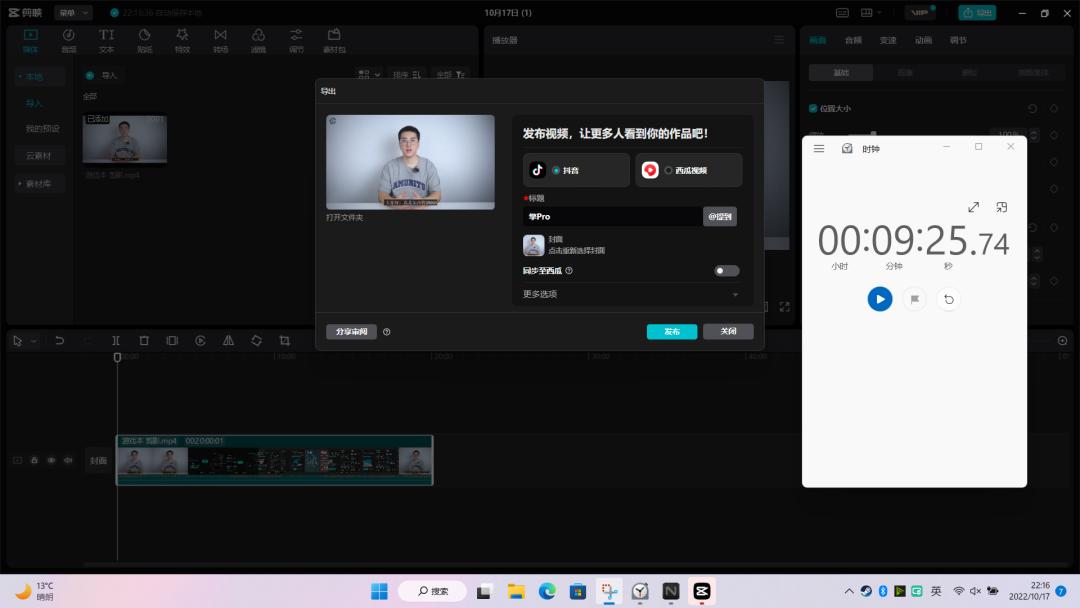Click the 发布 publish button
1080x608 pixels.
(x=671, y=331)
